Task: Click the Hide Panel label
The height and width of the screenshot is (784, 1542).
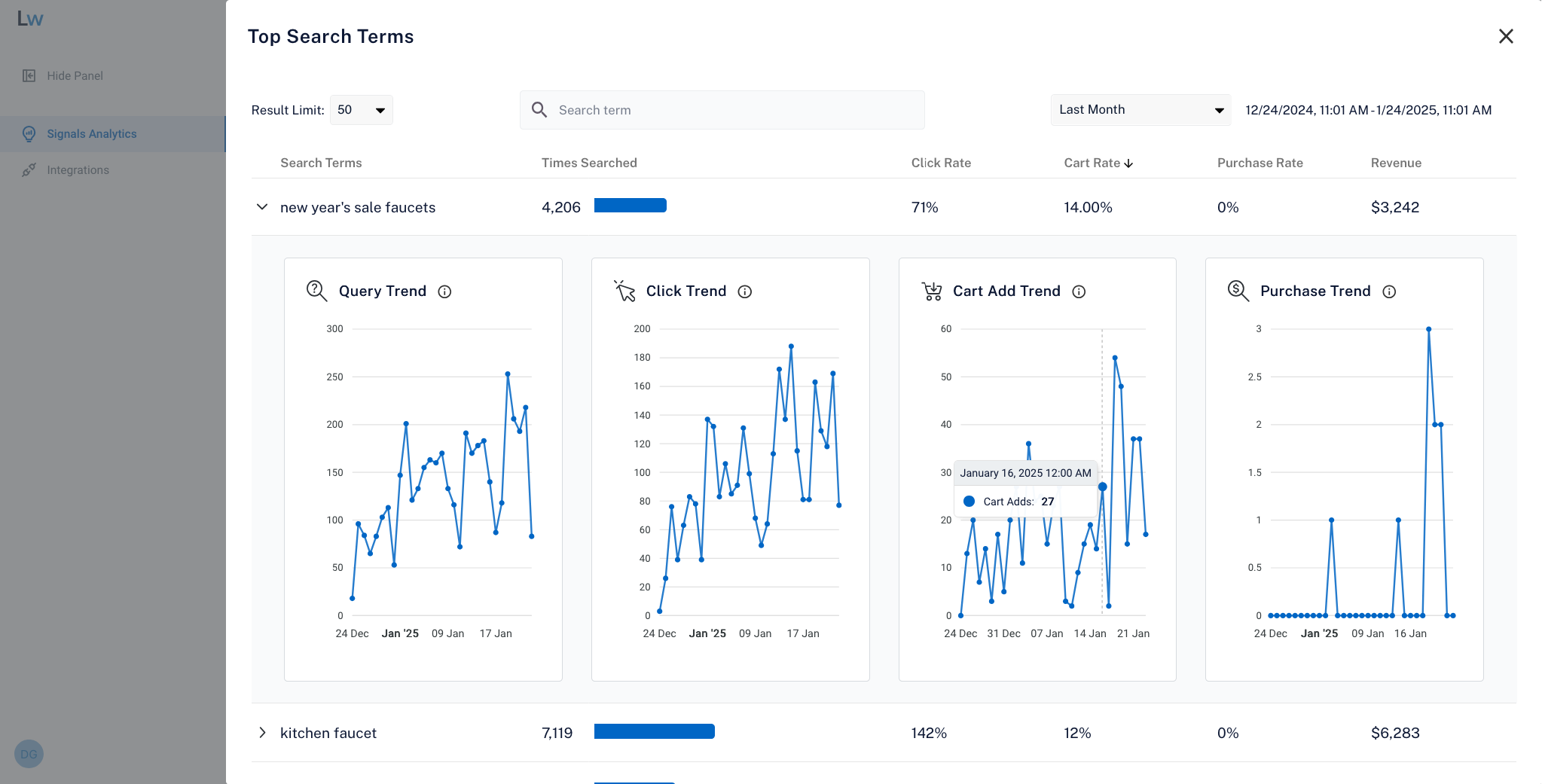Action: coord(75,75)
